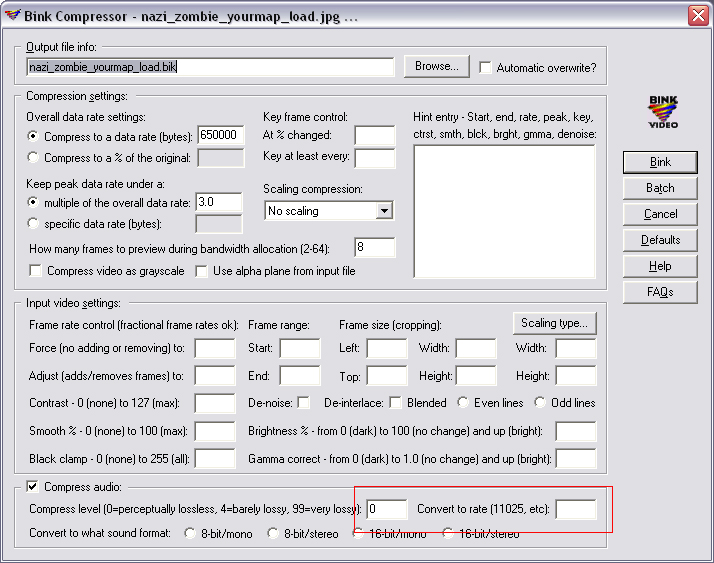The width and height of the screenshot is (714, 563).
Task: Click the Bink Video logo icon
Action: click(663, 112)
